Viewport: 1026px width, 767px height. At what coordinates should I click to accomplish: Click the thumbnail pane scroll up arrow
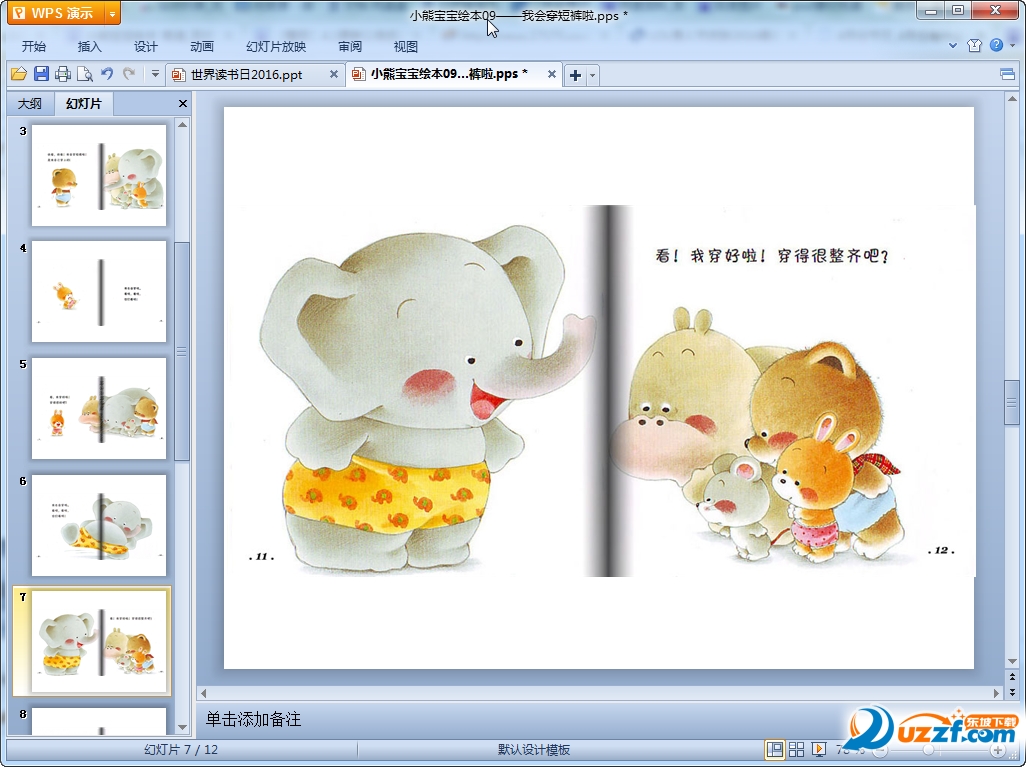pyautogui.click(x=183, y=124)
